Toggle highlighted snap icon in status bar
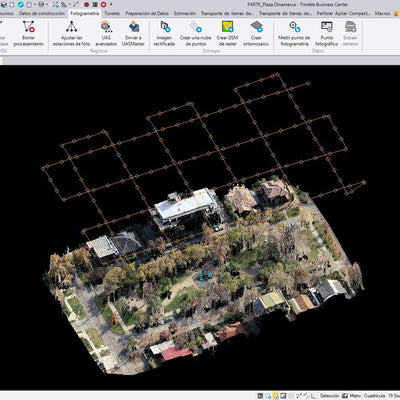Image resolution: width=400 pixels, height=400 pixels. pyautogui.click(x=276, y=396)
